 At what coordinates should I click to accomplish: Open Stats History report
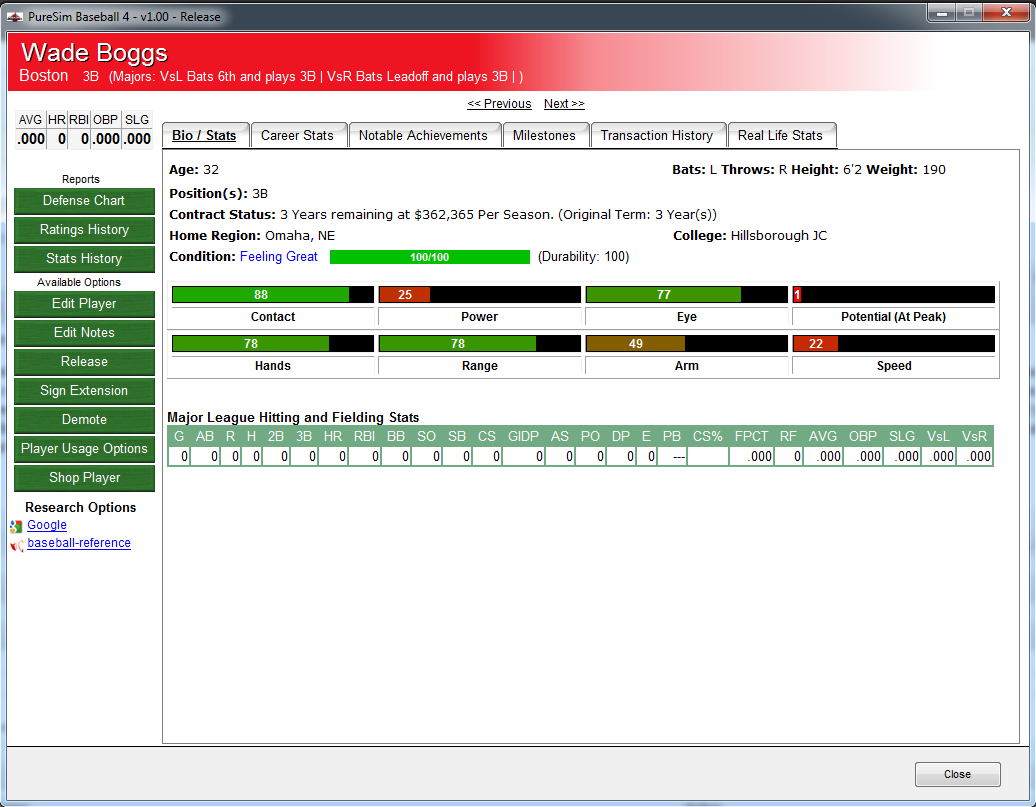[84, 259]
